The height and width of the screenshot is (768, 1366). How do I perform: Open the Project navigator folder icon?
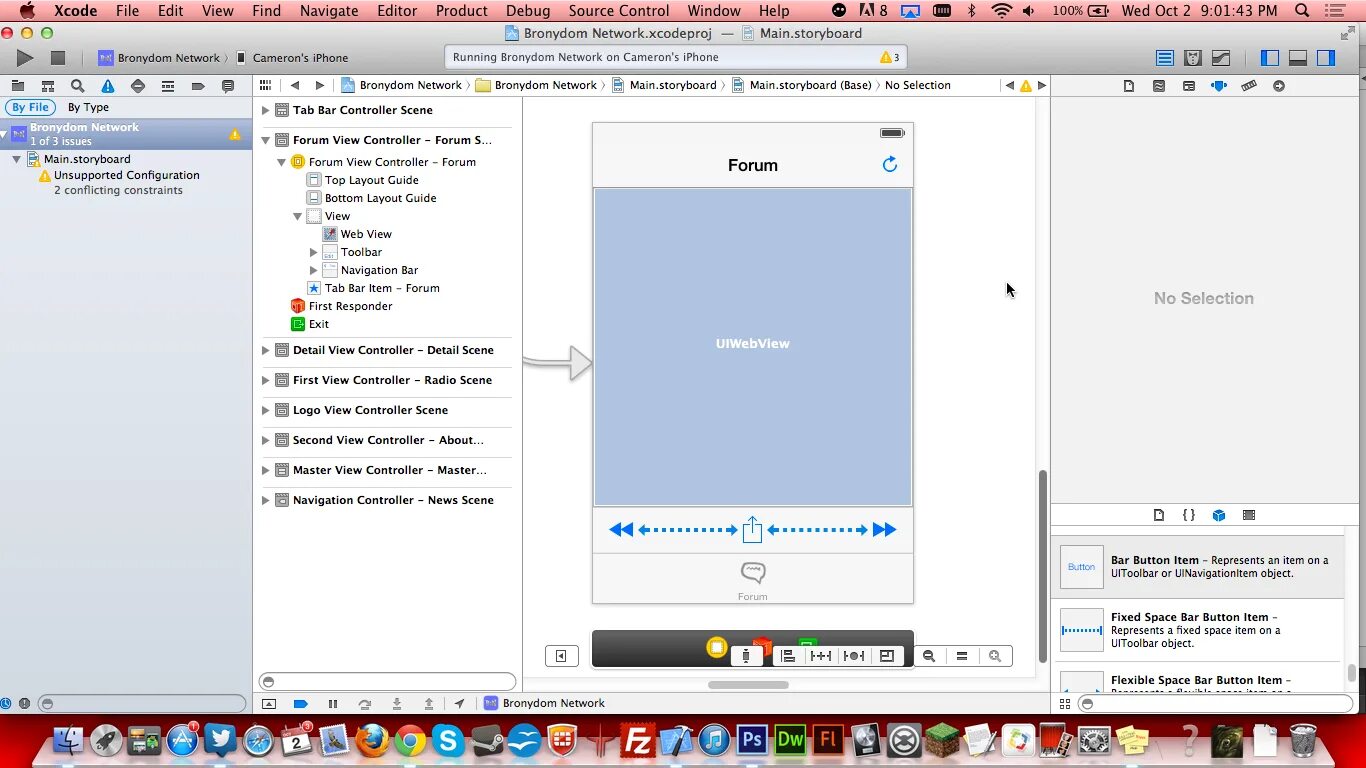[18, 86]
